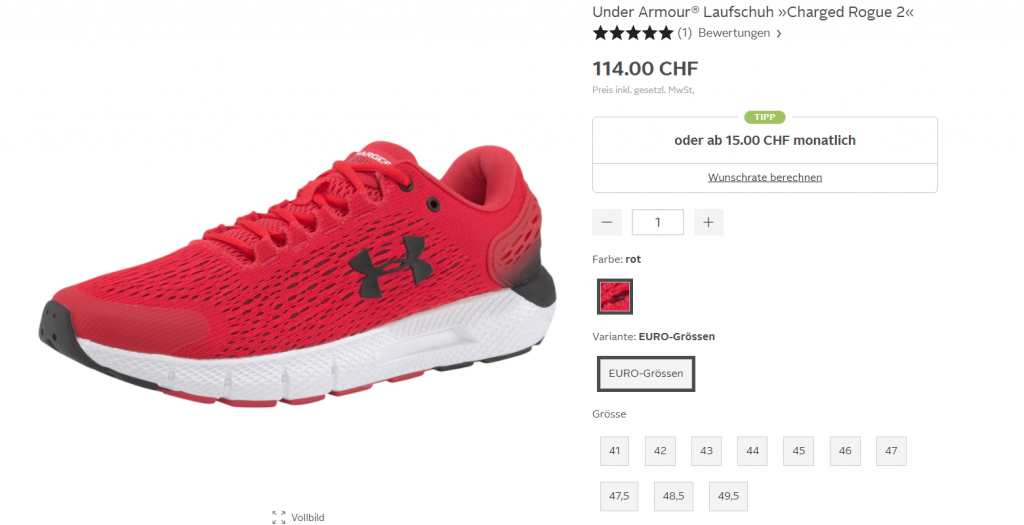The width and height of the screenshot is (1024, 525).
Task: Click the chevron next to Bewertungen
Action: 778,34
